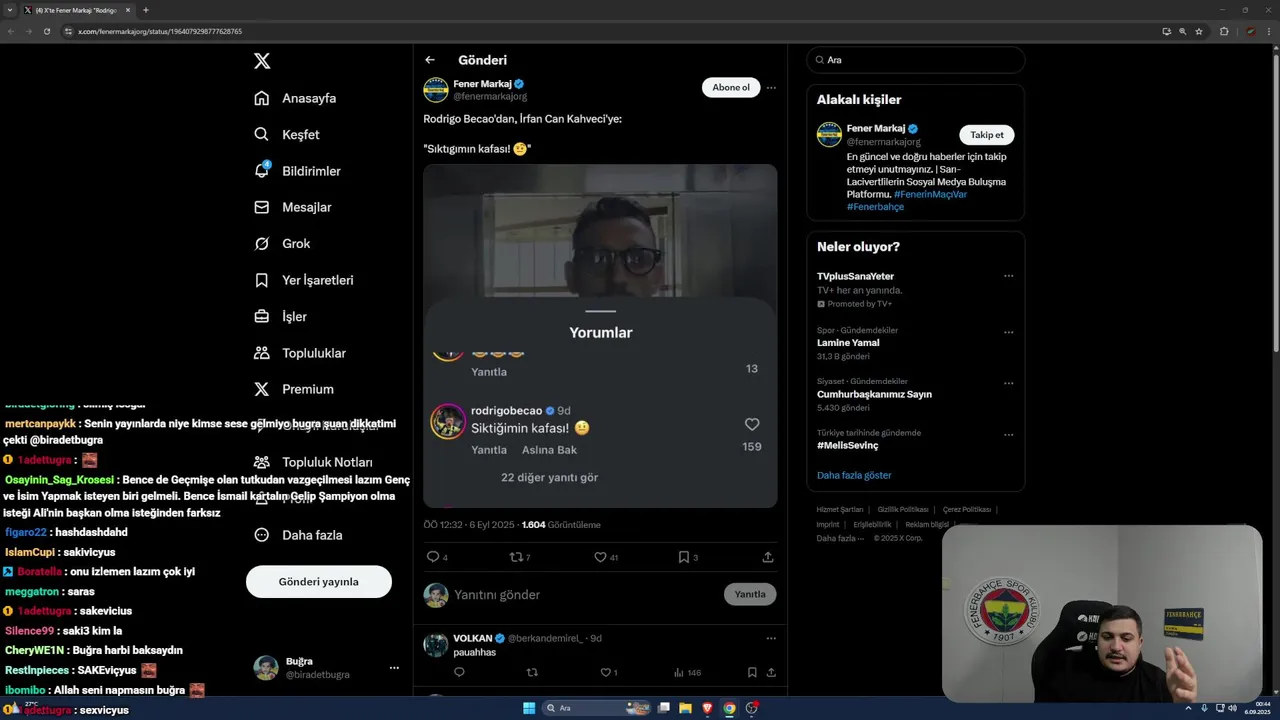This screenshot has width=1280, height=720.
Task: Open #Fenerbahçe hashtag link
Action: click(x=875, y=207)
